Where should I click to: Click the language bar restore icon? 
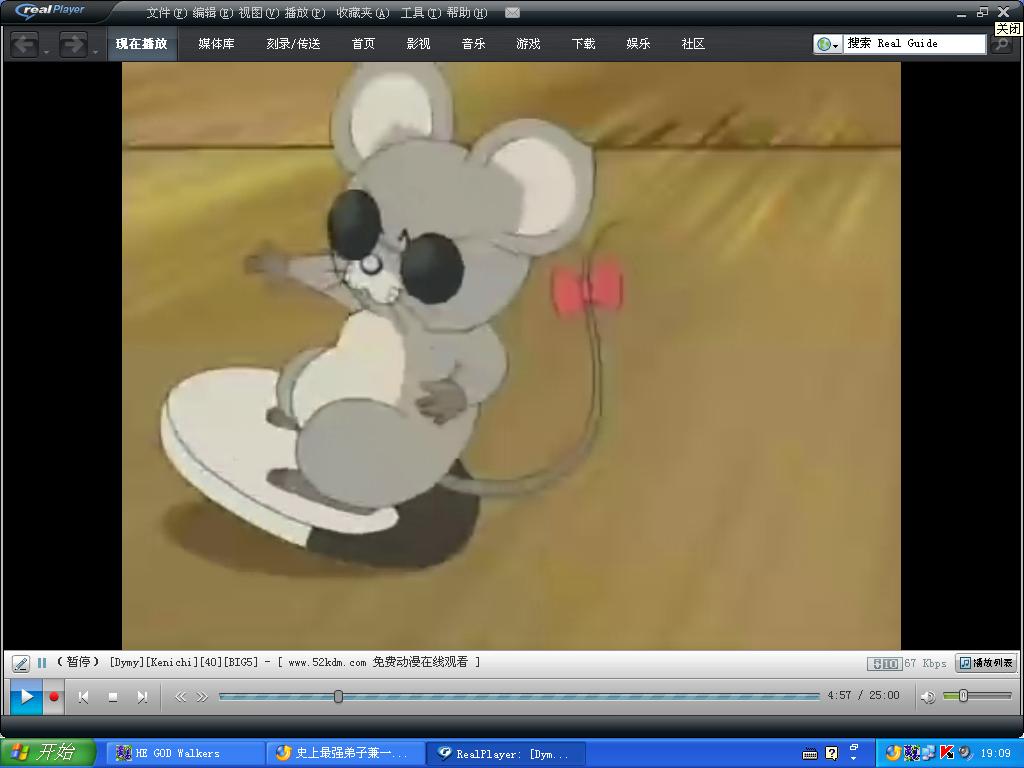point(854,748)
